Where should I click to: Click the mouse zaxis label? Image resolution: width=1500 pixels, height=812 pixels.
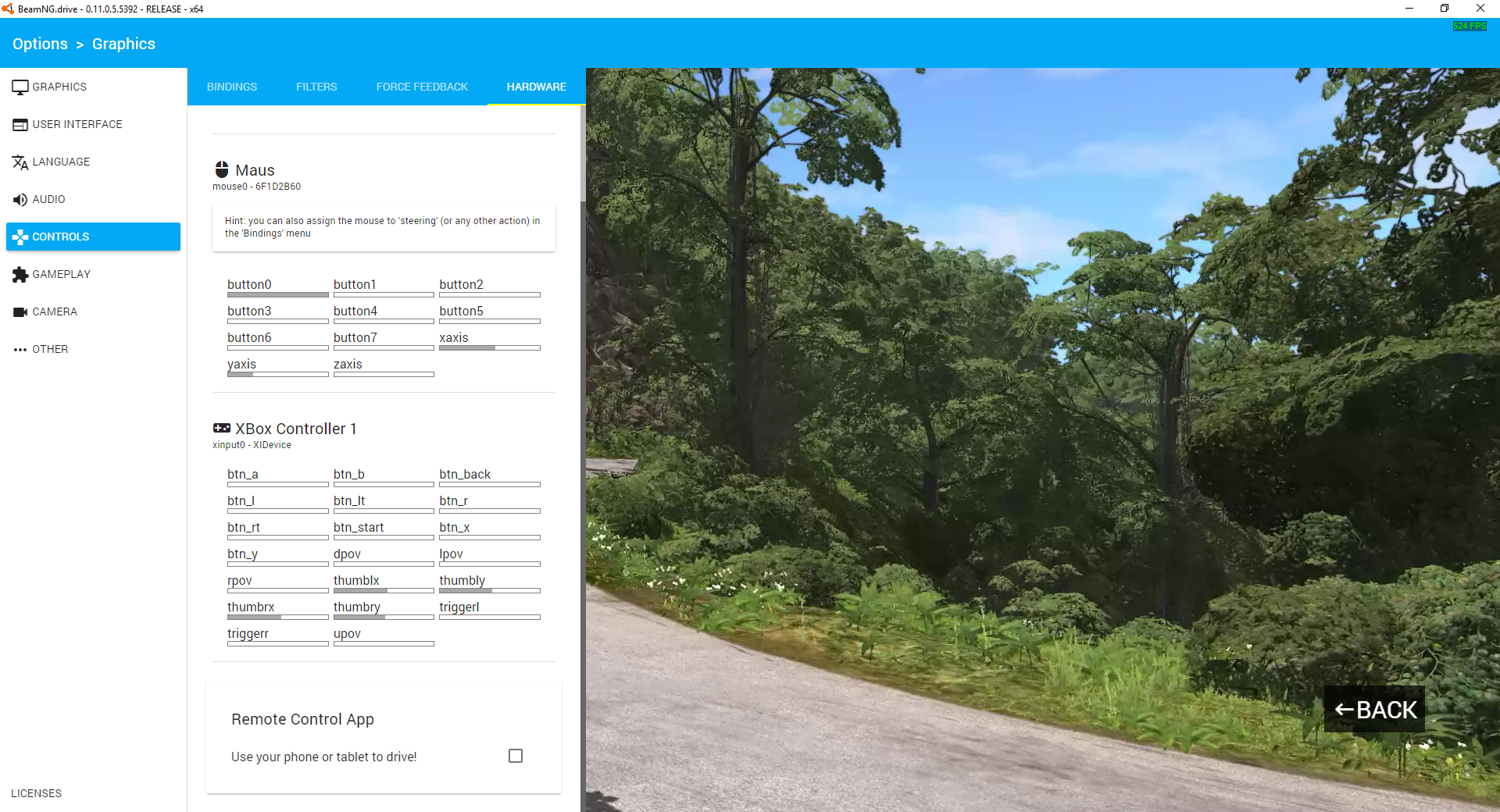pos(348,364)
